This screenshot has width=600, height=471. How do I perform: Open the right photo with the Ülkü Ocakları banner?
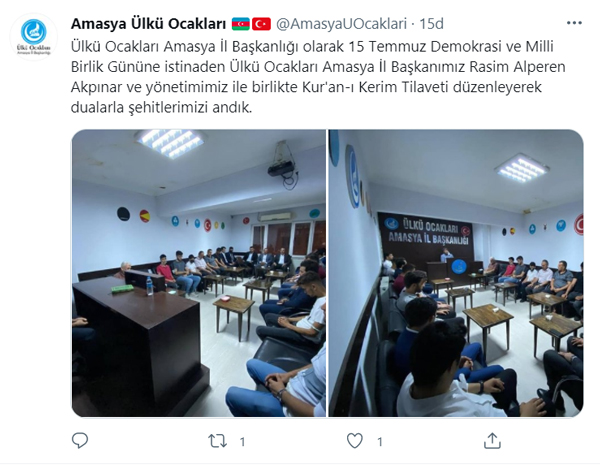(456, 273)
